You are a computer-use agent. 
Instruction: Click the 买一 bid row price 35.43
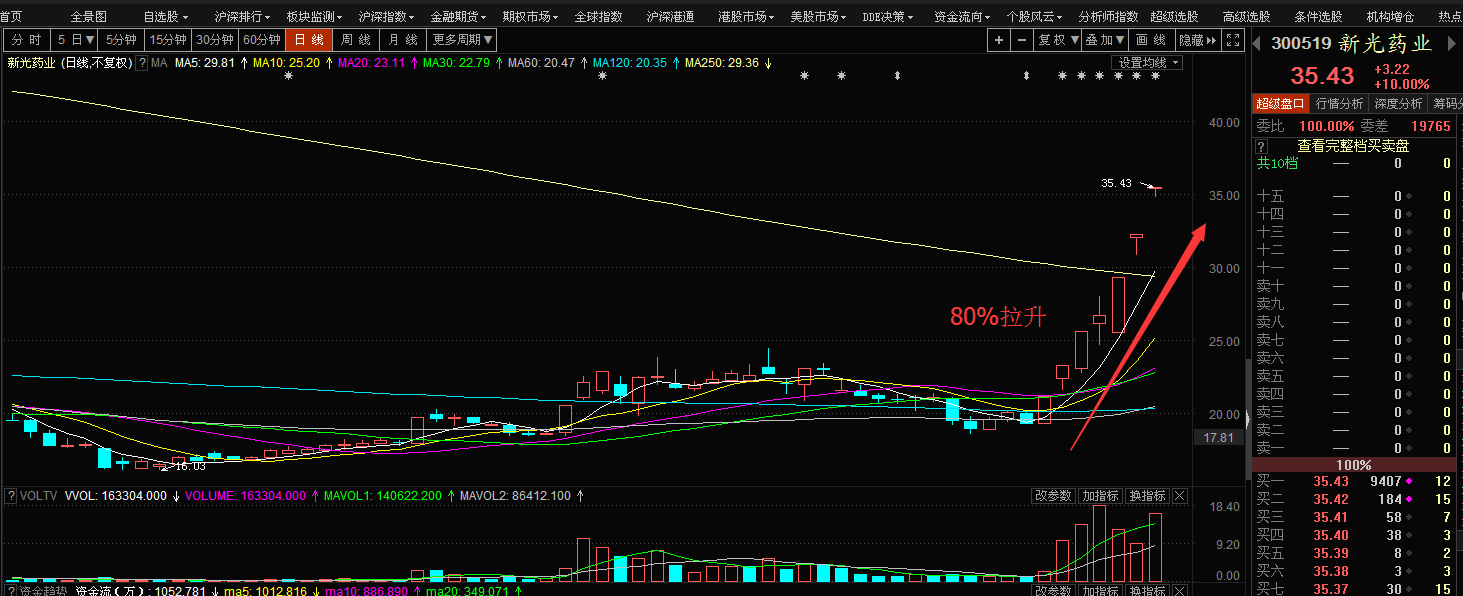pos(1331,481)
